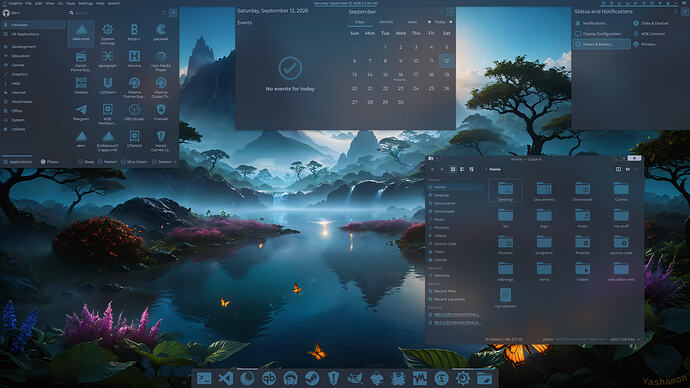This screenshot has width=690, height=388.
Task: Open Power & Battery in status panel
Action: [602, 44]
